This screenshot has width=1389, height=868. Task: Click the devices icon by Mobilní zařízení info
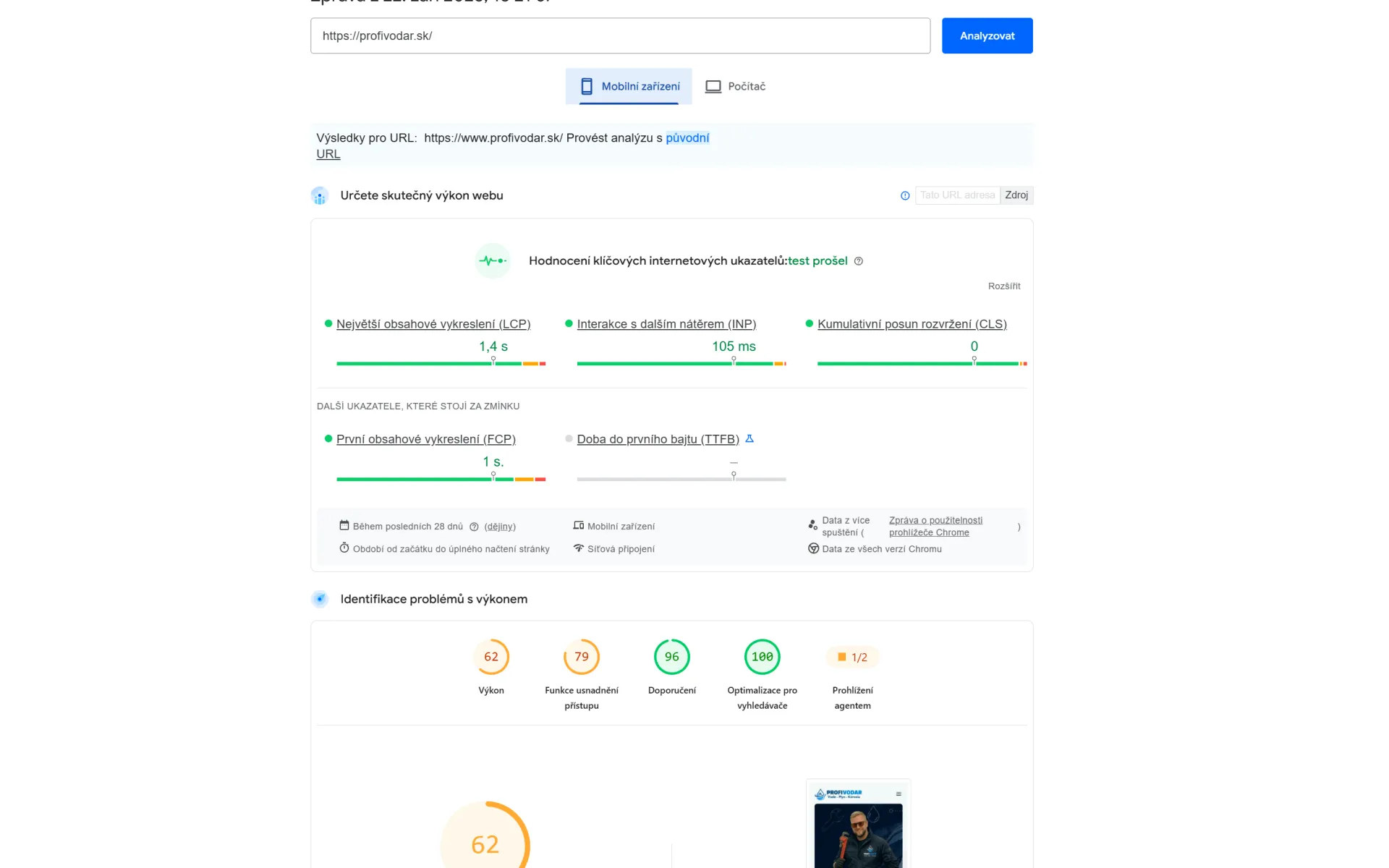click(x=579, y=526)
